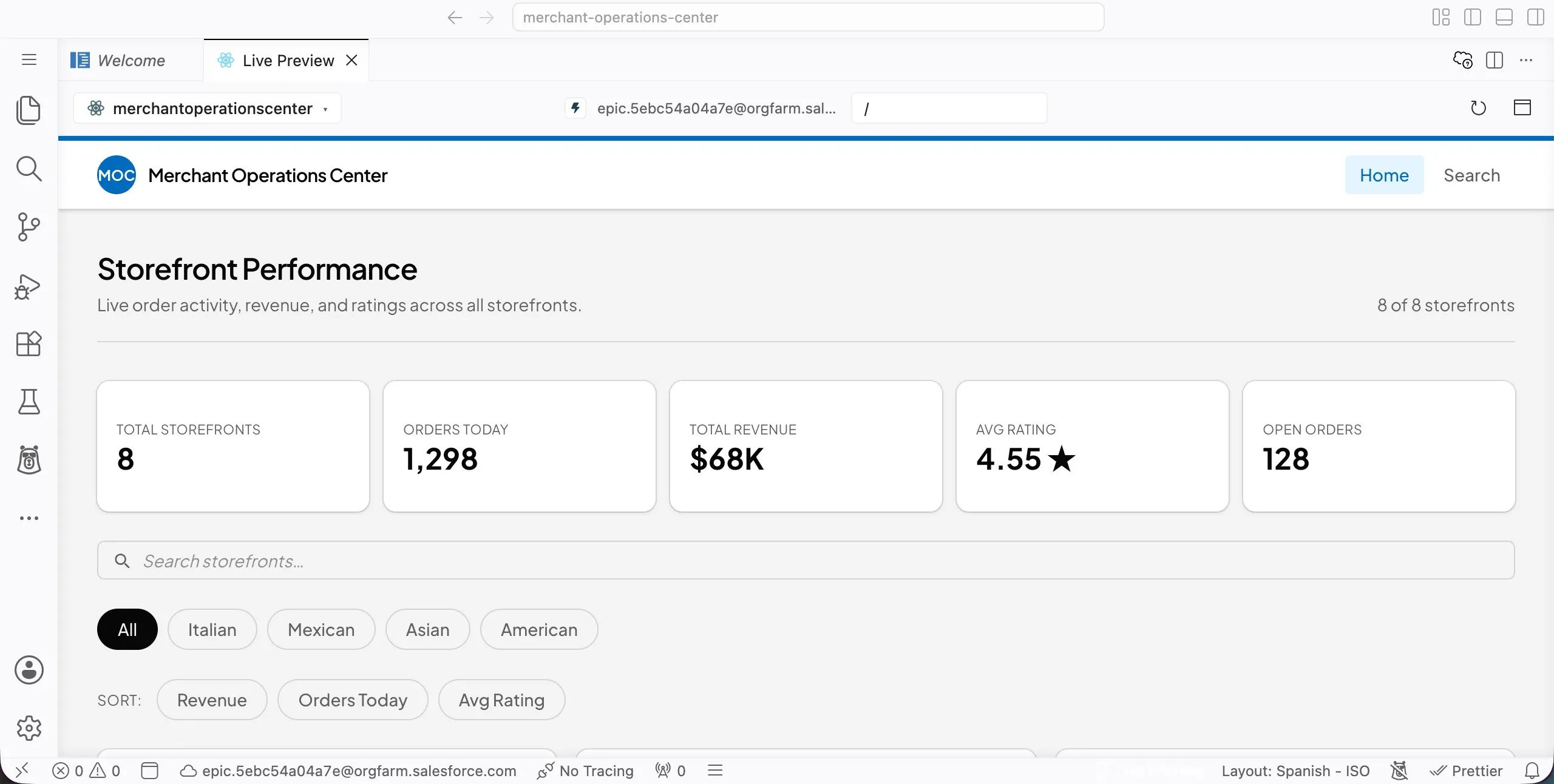Screen dimensions: 1554x784
Task: Go back with the left arrow
Action: click(x=455, y=18)
